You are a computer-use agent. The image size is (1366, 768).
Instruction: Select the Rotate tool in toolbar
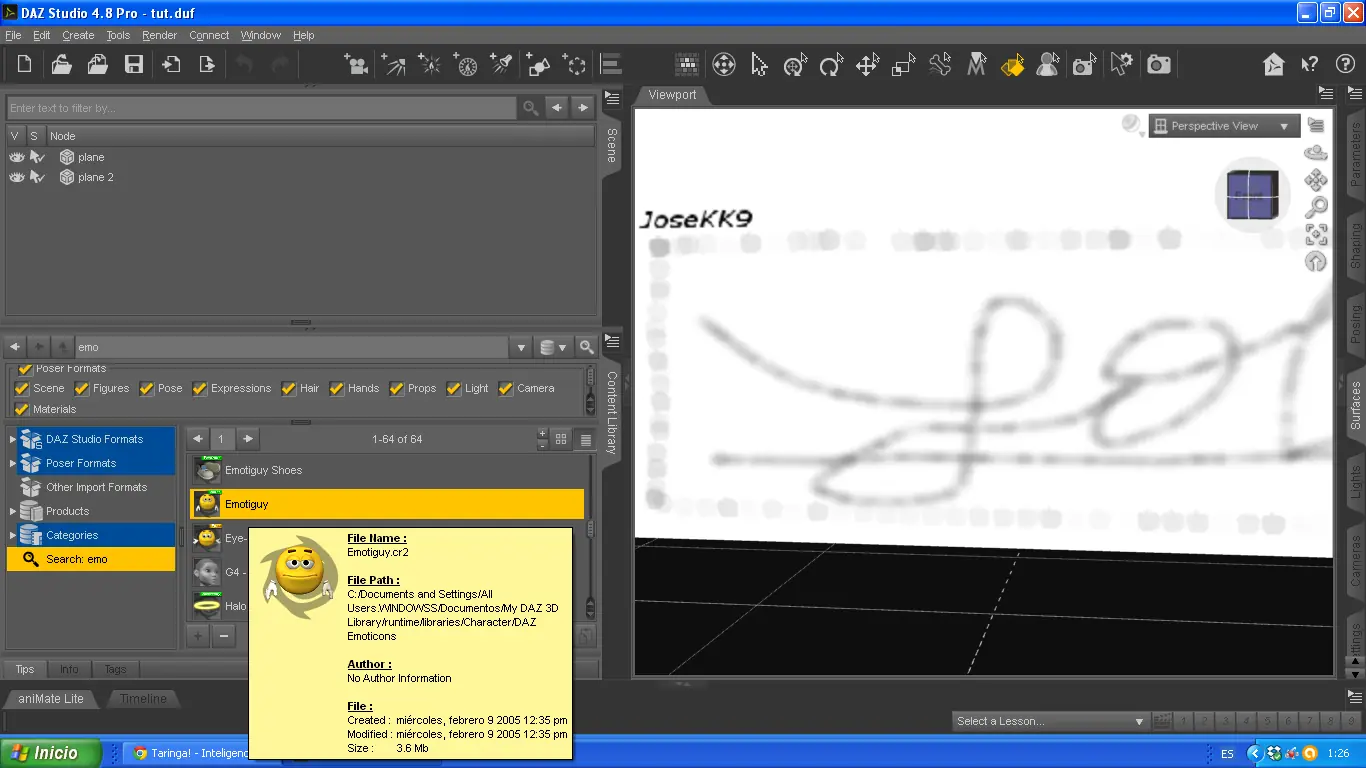coord(830,65)
